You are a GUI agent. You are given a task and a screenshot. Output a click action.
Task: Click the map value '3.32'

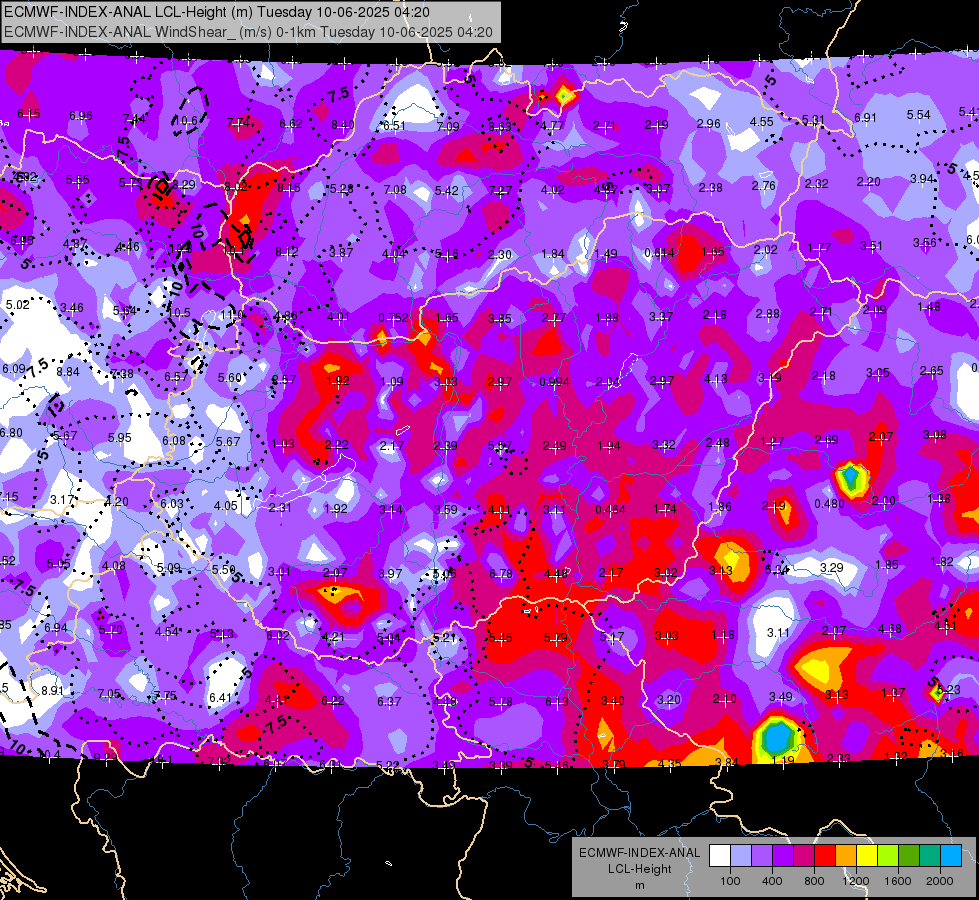[x=664, y=445]
